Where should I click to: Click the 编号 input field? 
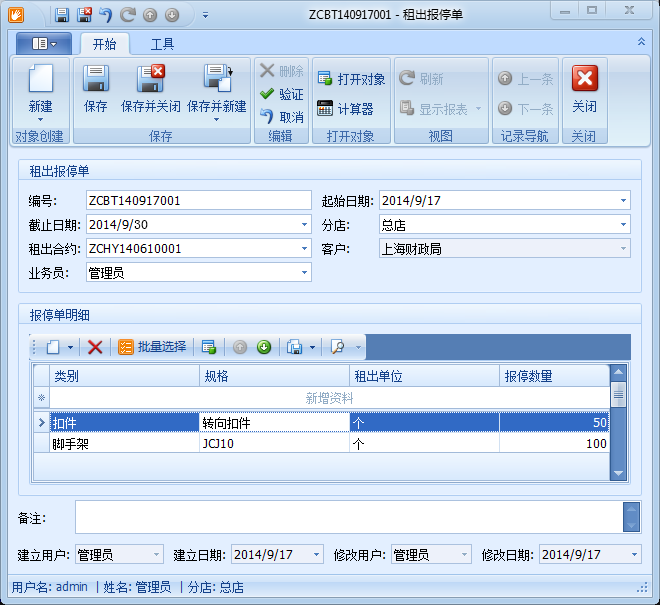coord(199,200)
